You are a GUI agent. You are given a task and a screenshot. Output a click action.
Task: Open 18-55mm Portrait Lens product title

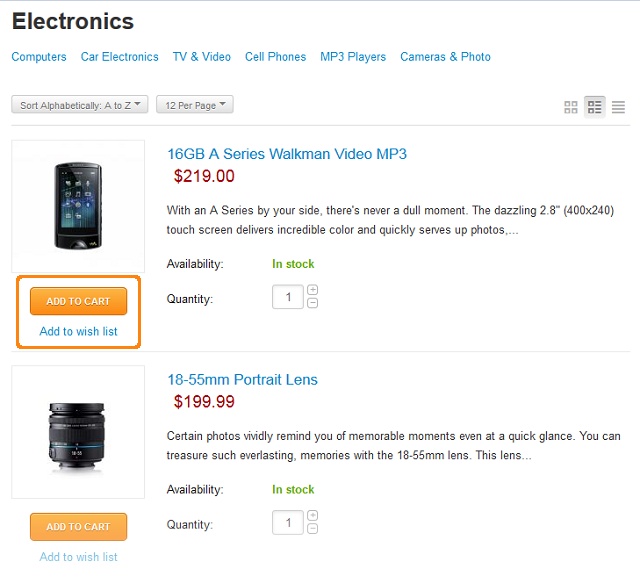(x=242, y=380)
